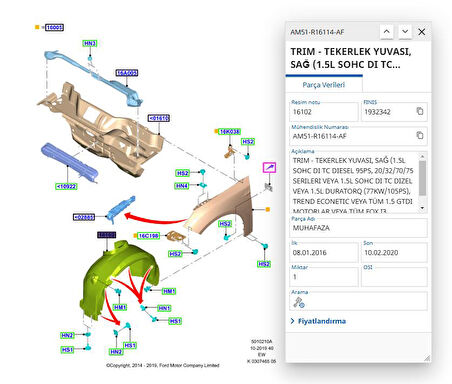This screenshot has height=384, width=452.
Task: Select the <10922 part label
Action: pos(66,186)
